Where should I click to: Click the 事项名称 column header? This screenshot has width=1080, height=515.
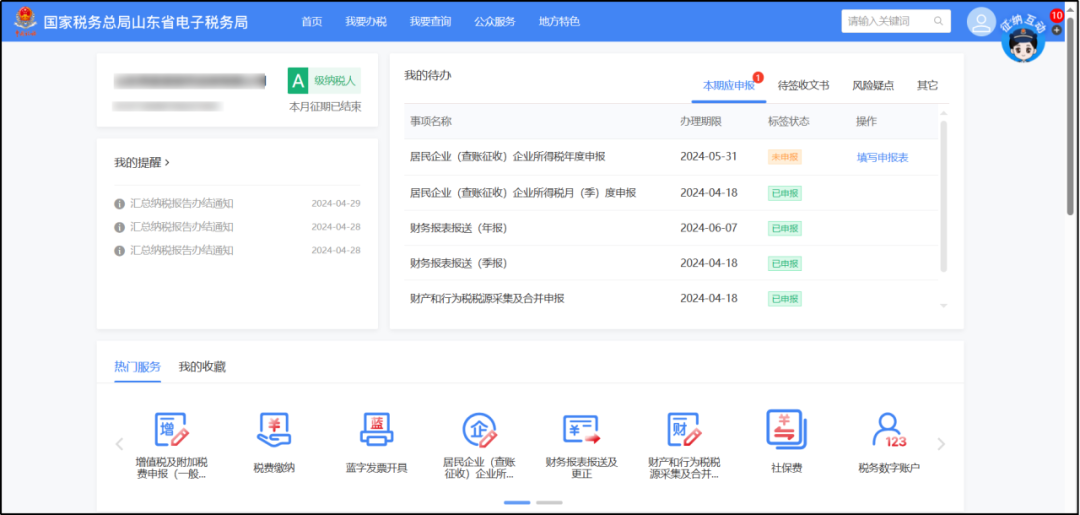click(431, 121)
